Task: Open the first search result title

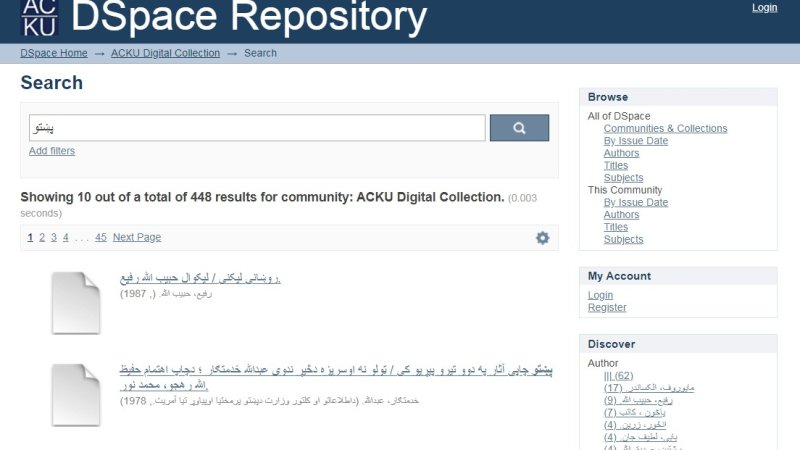Action: point(200,278)
